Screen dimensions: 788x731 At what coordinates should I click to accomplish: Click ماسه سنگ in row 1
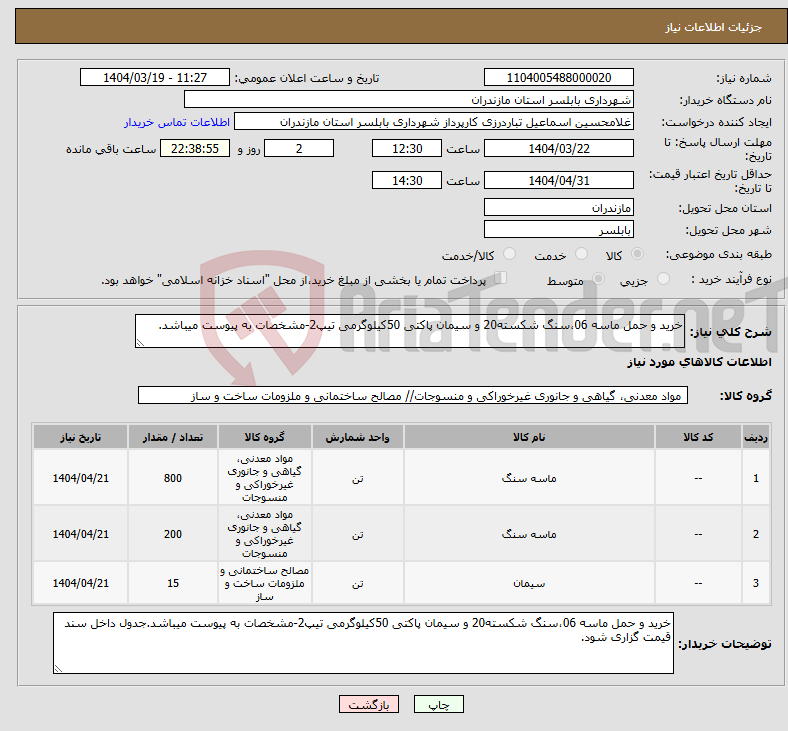pos(529,478)
